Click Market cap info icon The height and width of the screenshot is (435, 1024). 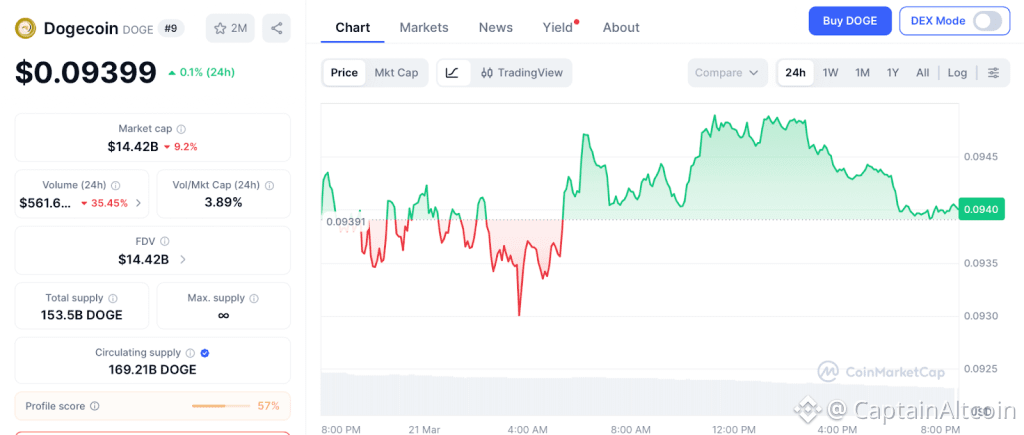[181, 129]
